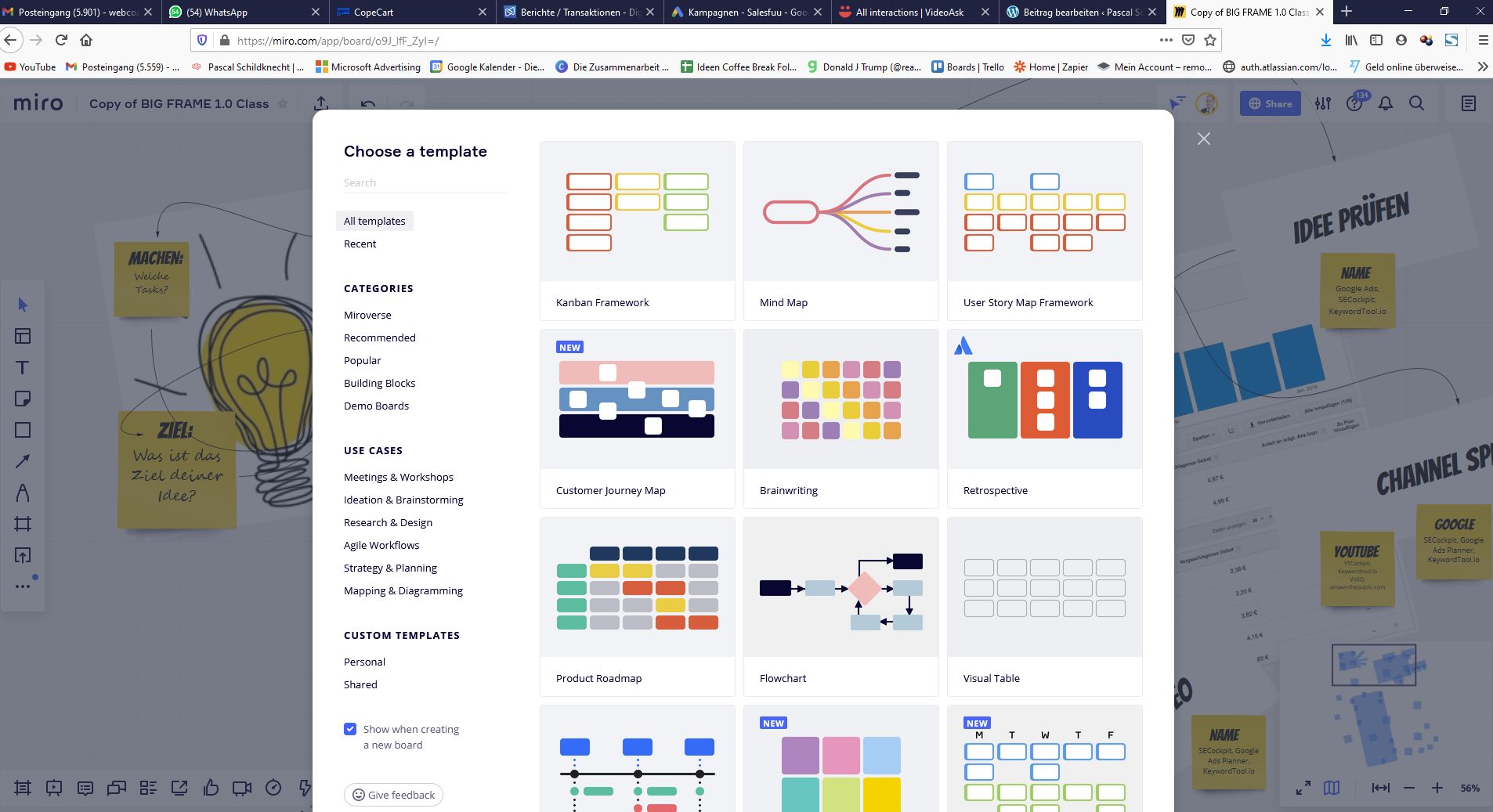Expand hidden bookmarks chevron
Screen dimensions: 1493x812
1482,67
